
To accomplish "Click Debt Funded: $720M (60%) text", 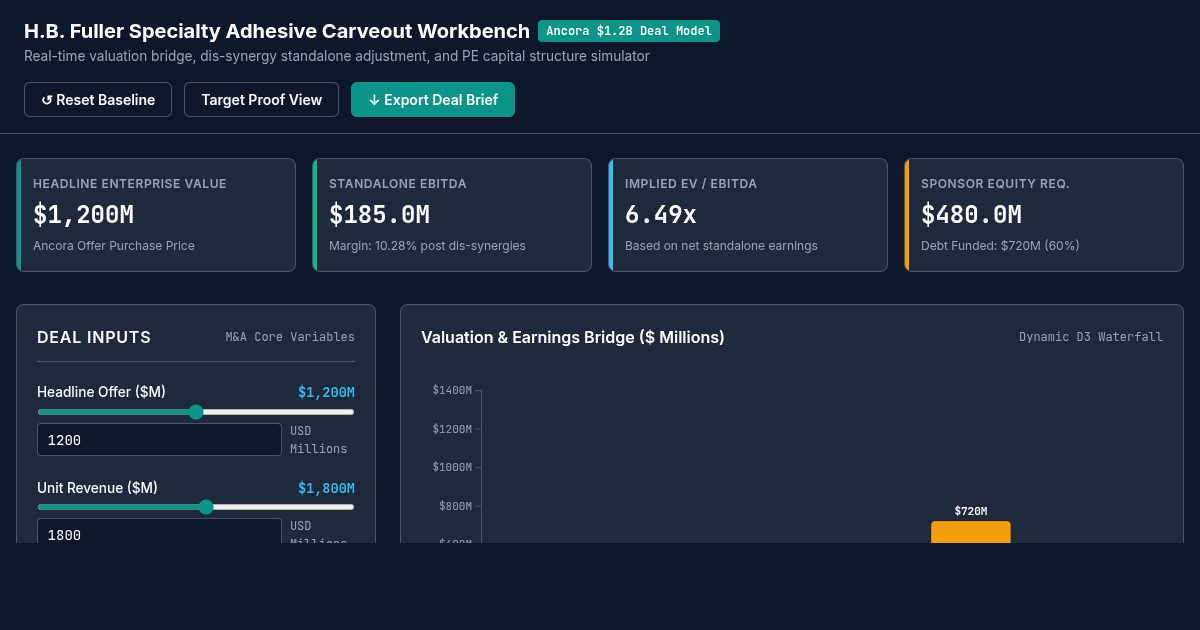I will coord(1000,246).
